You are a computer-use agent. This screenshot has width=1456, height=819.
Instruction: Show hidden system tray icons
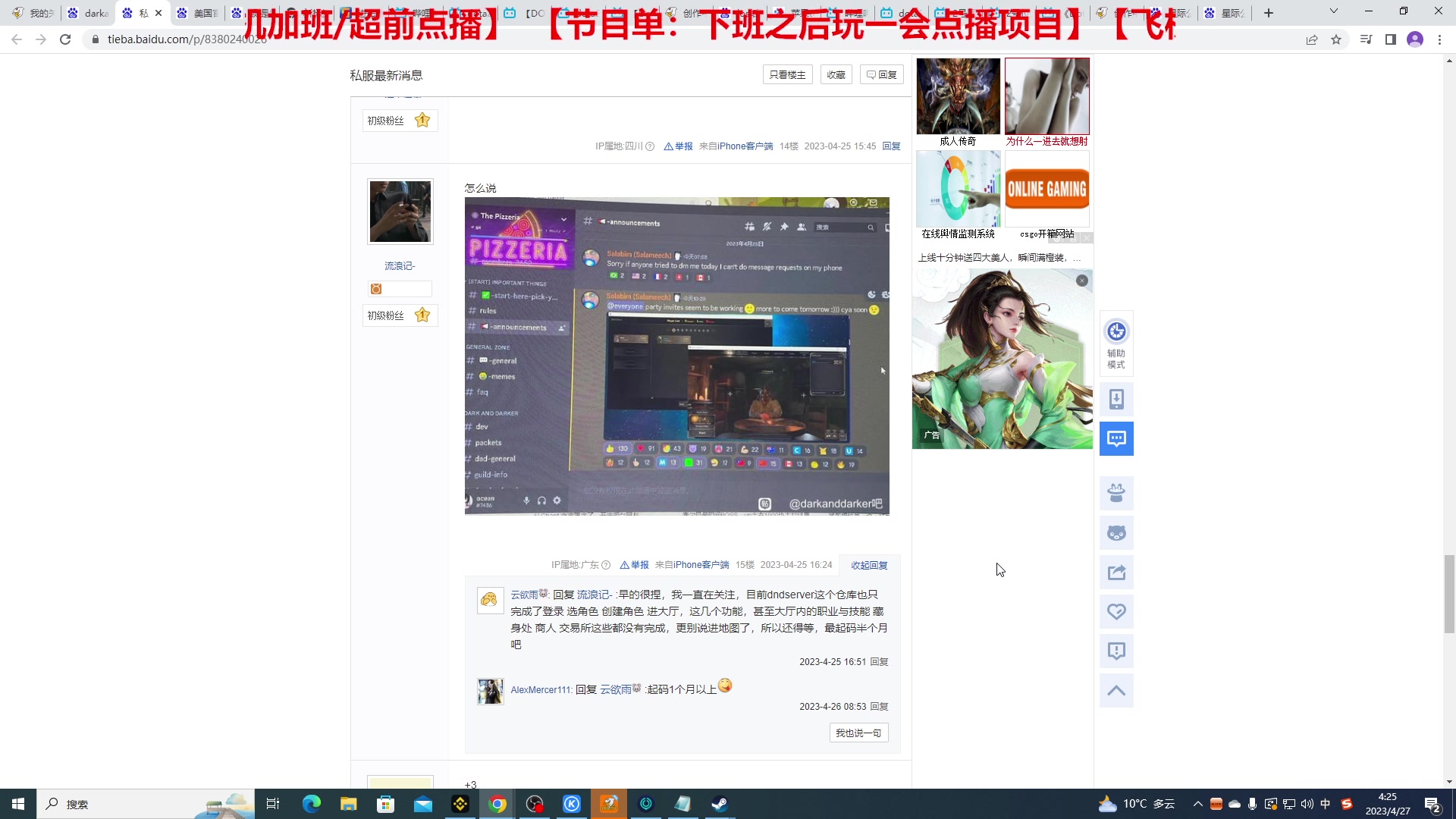tap(1197, 804)
